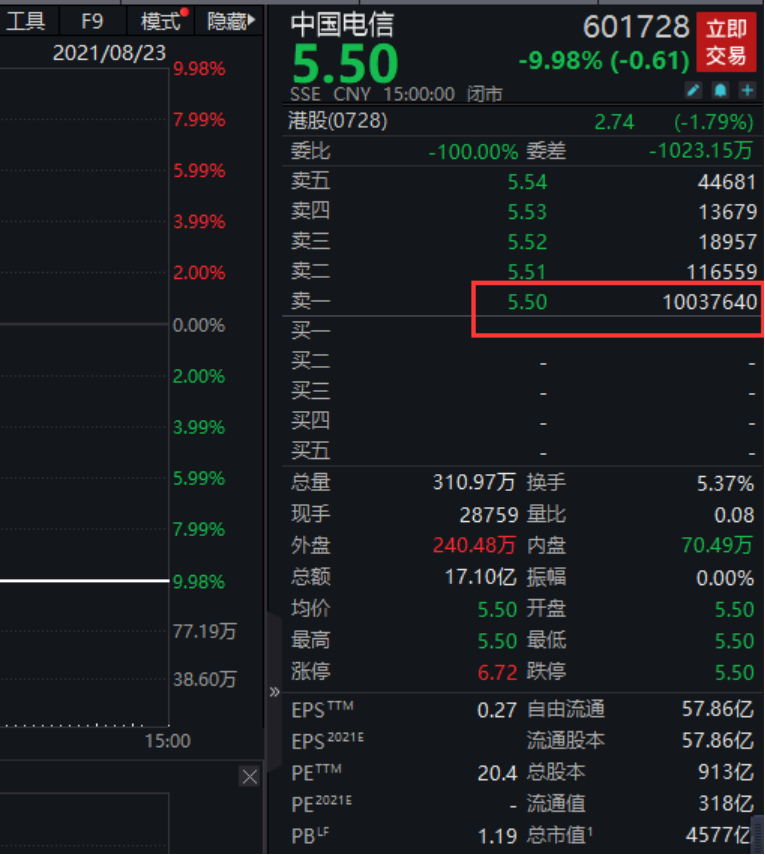
Task: Click the 委差 value -1023.15万
Action: pos(701,150)
